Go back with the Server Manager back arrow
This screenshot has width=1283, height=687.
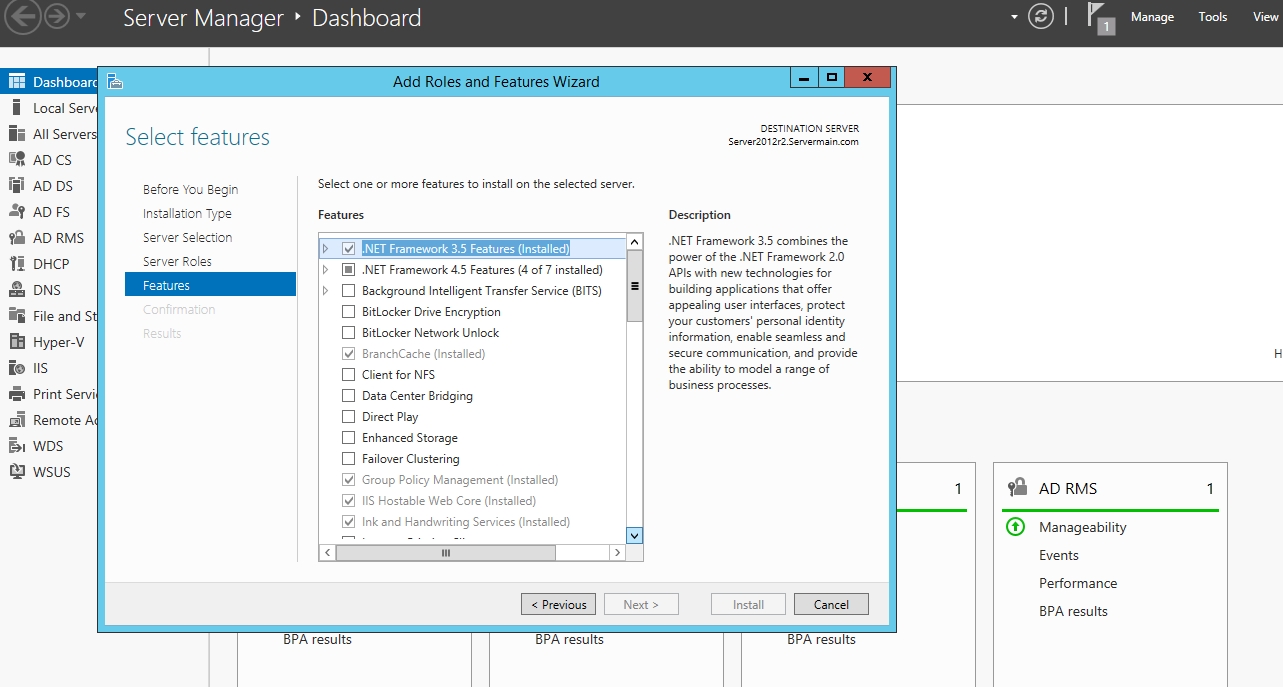click(24, 16)
